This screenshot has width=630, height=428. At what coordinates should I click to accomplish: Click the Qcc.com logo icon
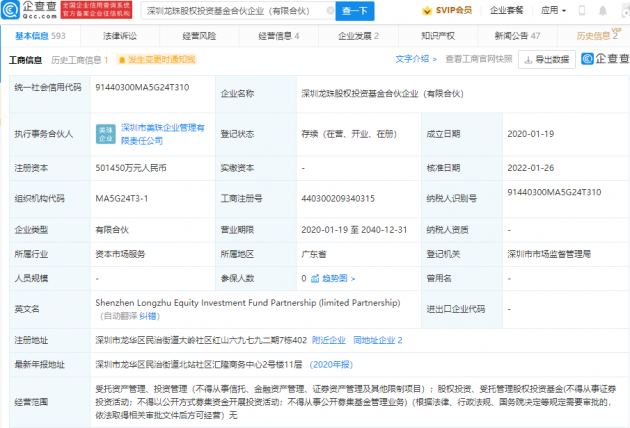(x=10, y=10)
